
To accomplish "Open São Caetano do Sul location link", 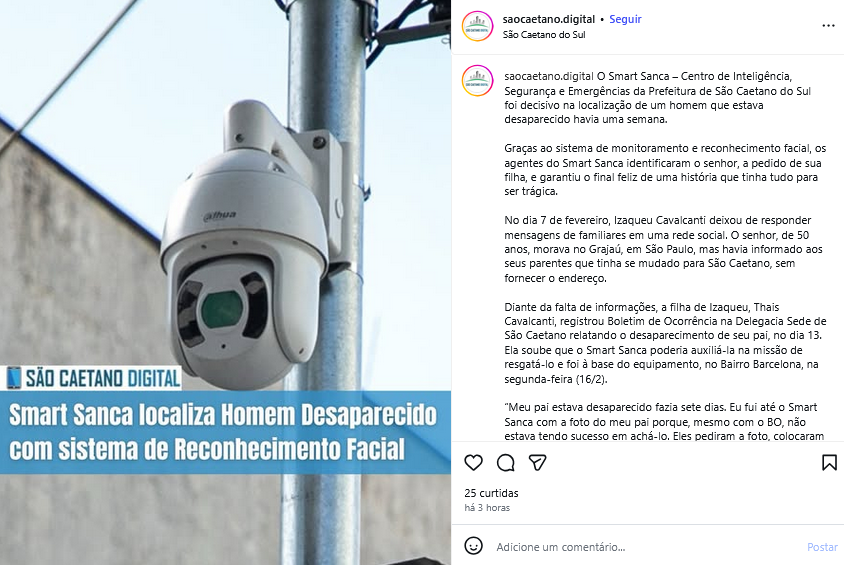I will 544,34.
